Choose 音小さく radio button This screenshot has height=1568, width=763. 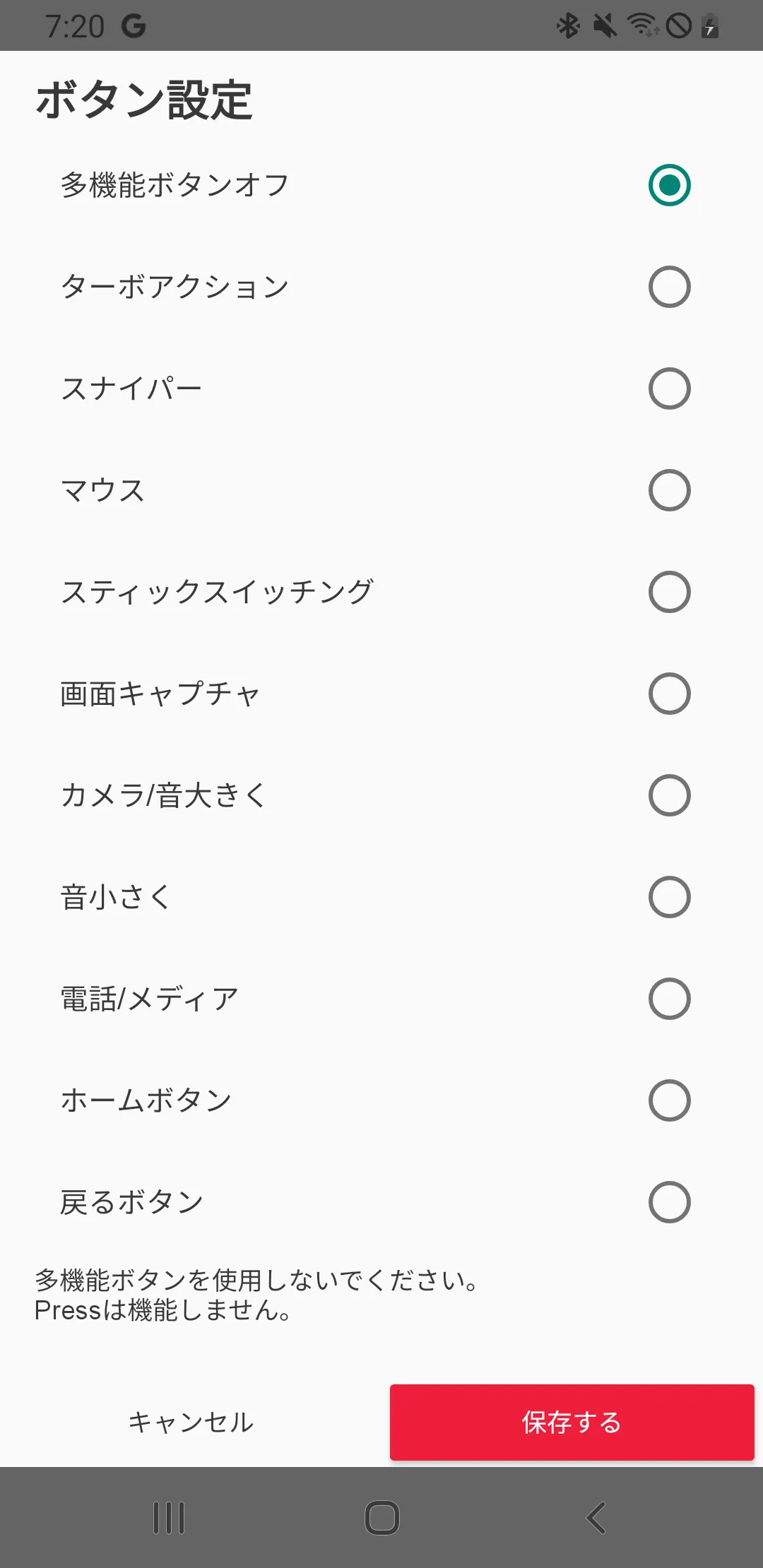click(669, 897)
